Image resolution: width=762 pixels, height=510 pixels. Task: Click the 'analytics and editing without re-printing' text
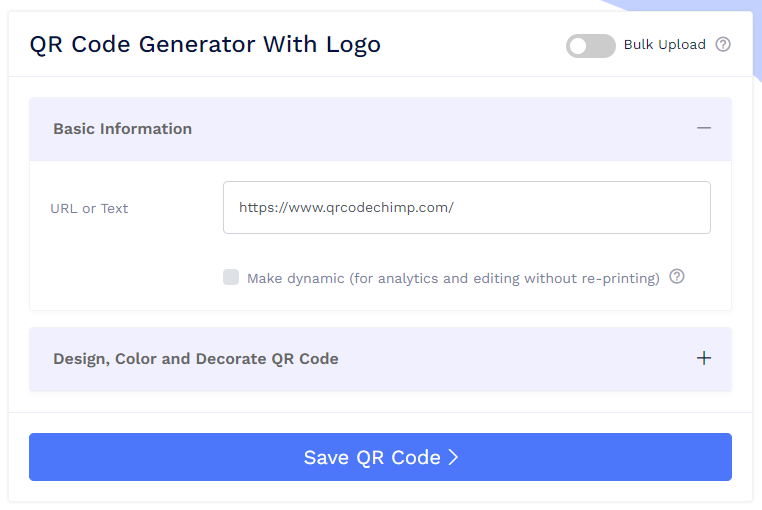[x=520, y=278]
